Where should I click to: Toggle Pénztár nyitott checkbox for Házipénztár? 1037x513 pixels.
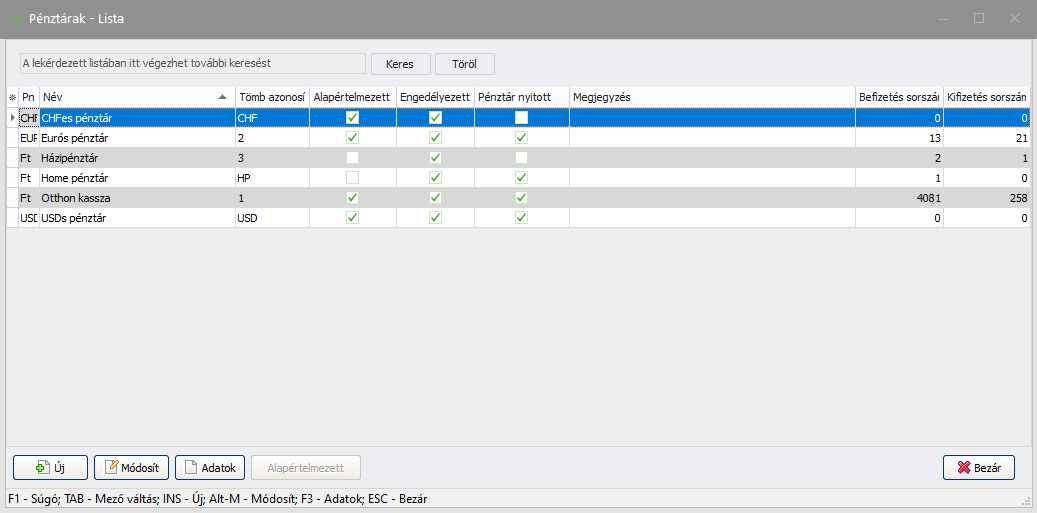coord(521,158)
